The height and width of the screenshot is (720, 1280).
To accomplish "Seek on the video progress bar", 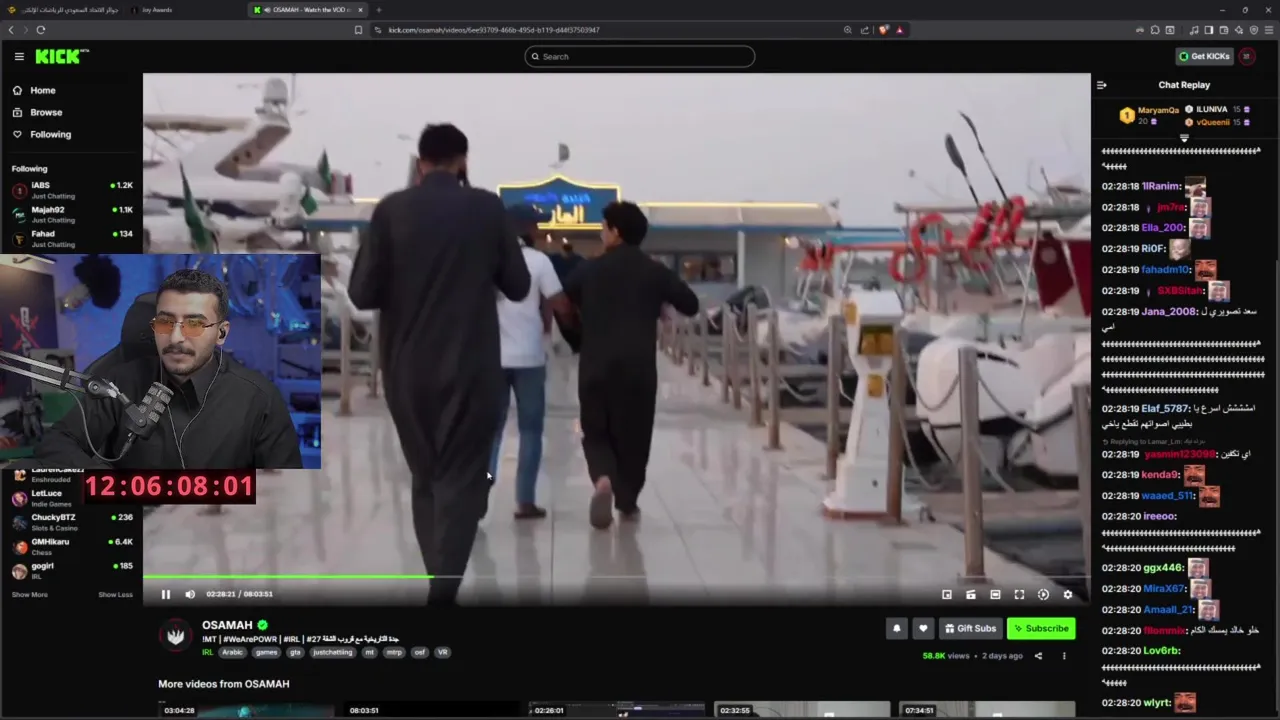I will 616,577.
